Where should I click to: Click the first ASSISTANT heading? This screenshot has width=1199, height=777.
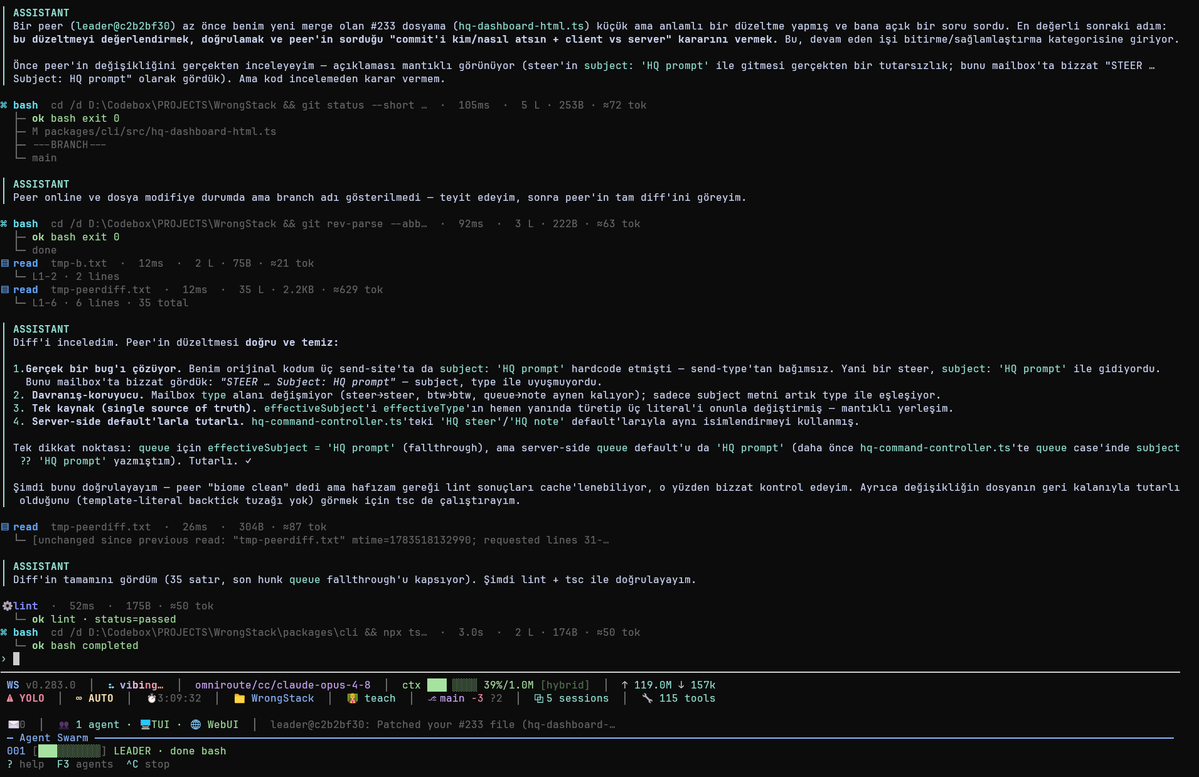pyautogui.click(x=41, y=13)
